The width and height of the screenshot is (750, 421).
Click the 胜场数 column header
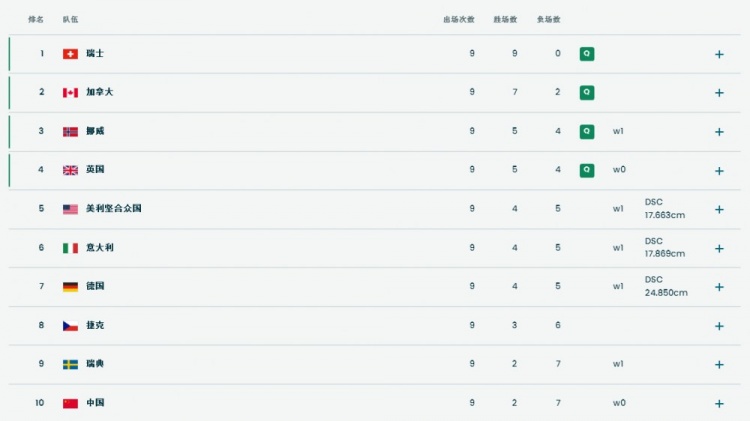(505, 19)
